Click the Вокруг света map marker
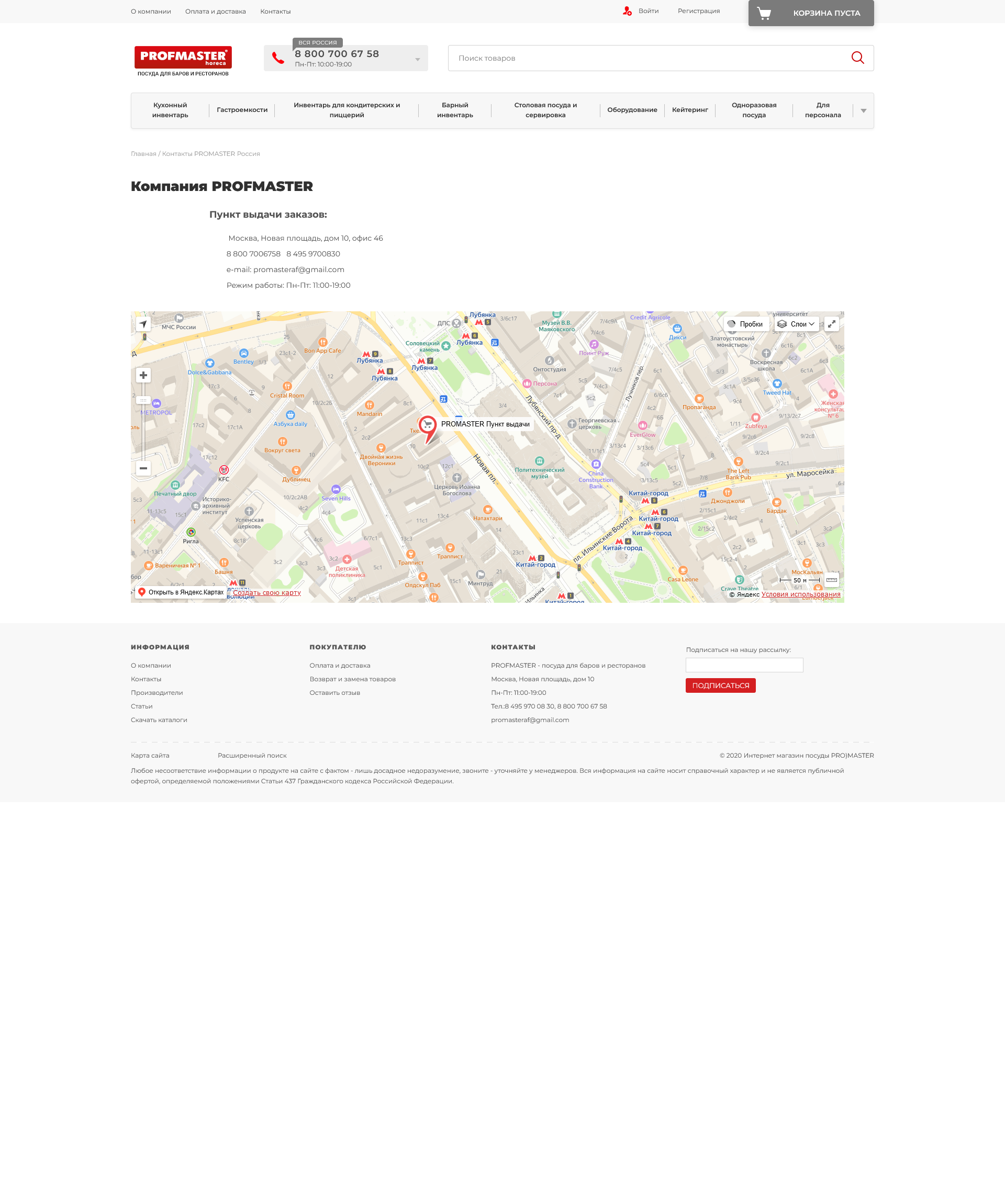Image resolution: width=1005 pixels, height=1204 pixels. [282, 442]
